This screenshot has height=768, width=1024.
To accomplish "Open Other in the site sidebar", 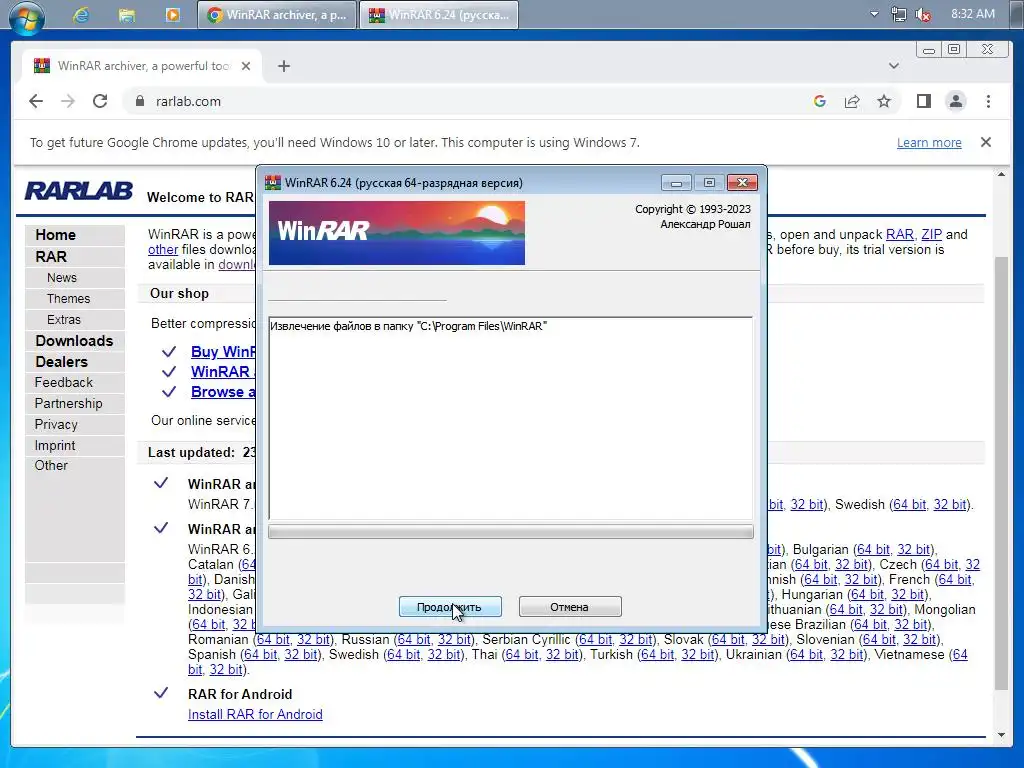I will click(x=51, y=466).
